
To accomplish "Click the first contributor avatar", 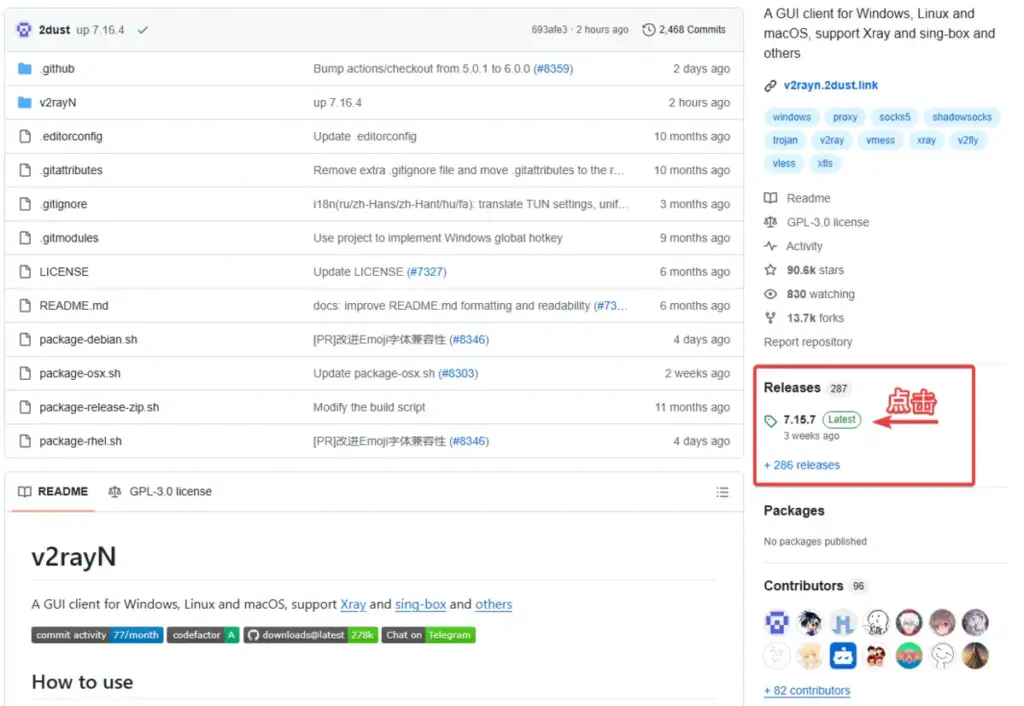I will [x=777, y=623].
